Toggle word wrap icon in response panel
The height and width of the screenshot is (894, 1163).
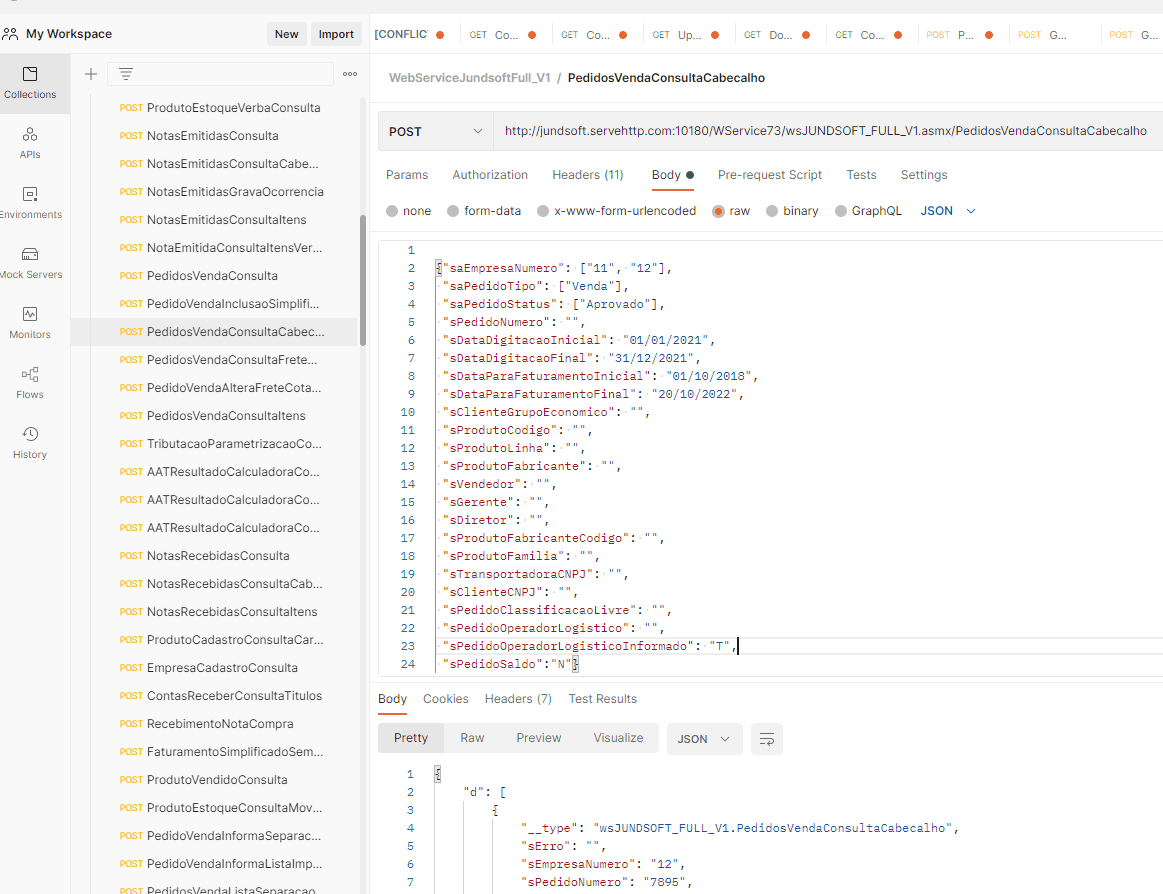[767, 739]
